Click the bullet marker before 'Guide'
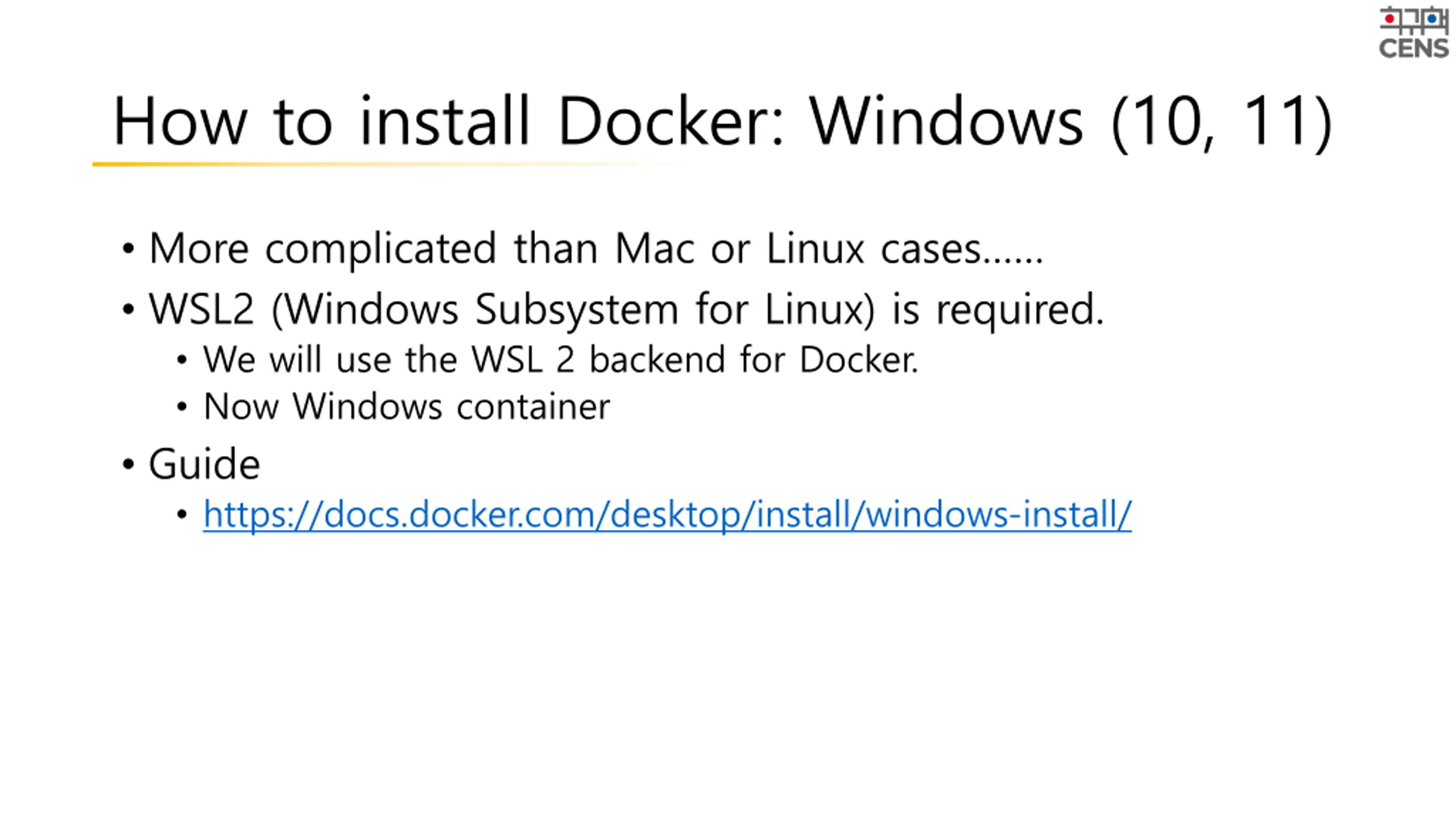 129,464
